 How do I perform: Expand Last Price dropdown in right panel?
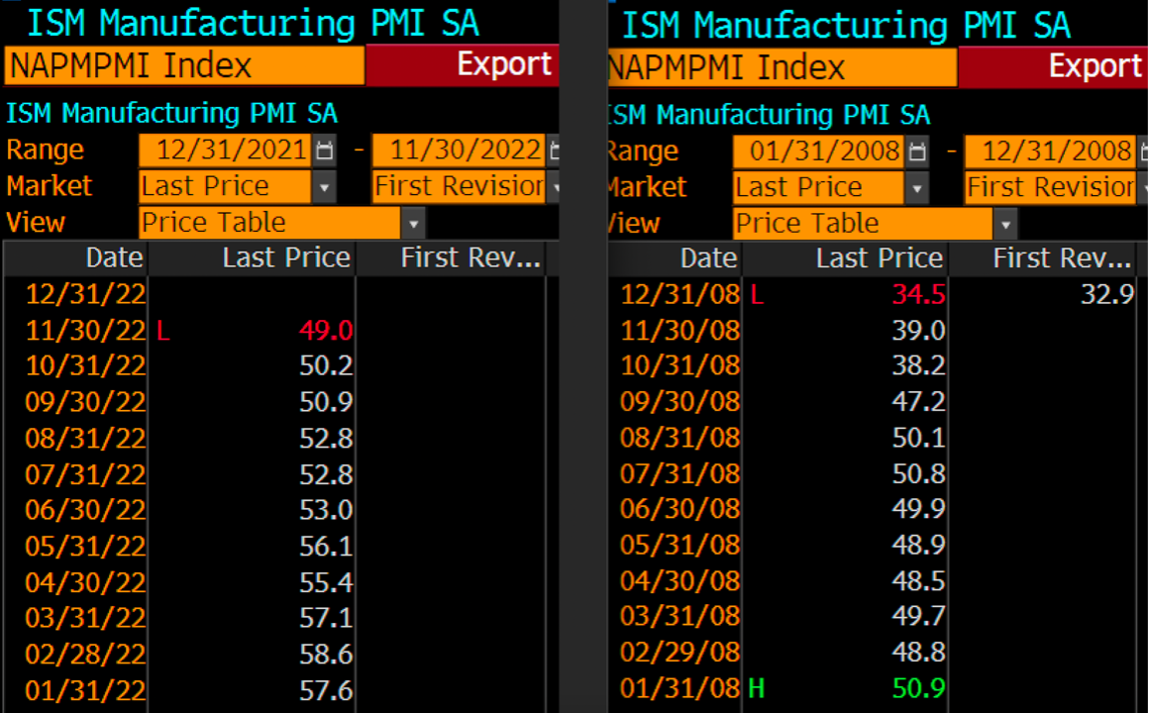(x=917, y=189)
